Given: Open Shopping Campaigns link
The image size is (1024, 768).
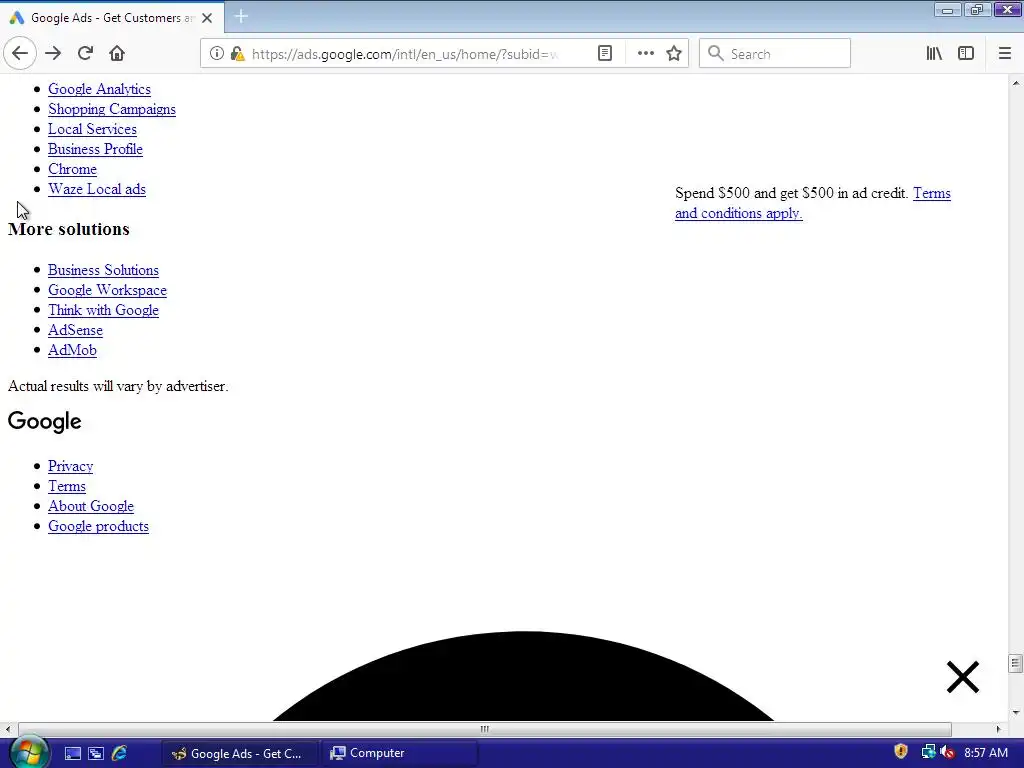Looking at the screenshot, I should click(x=112, y=109).
